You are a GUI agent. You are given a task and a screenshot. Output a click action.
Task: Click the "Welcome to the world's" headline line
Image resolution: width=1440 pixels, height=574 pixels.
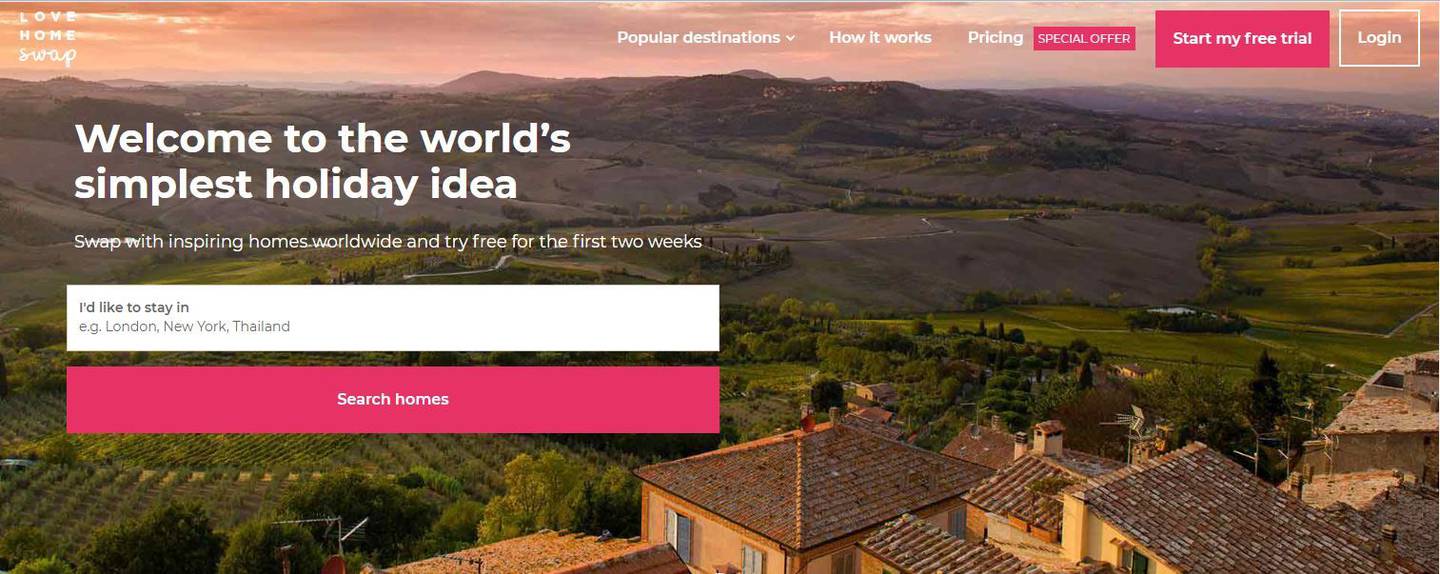pos(322,138)
